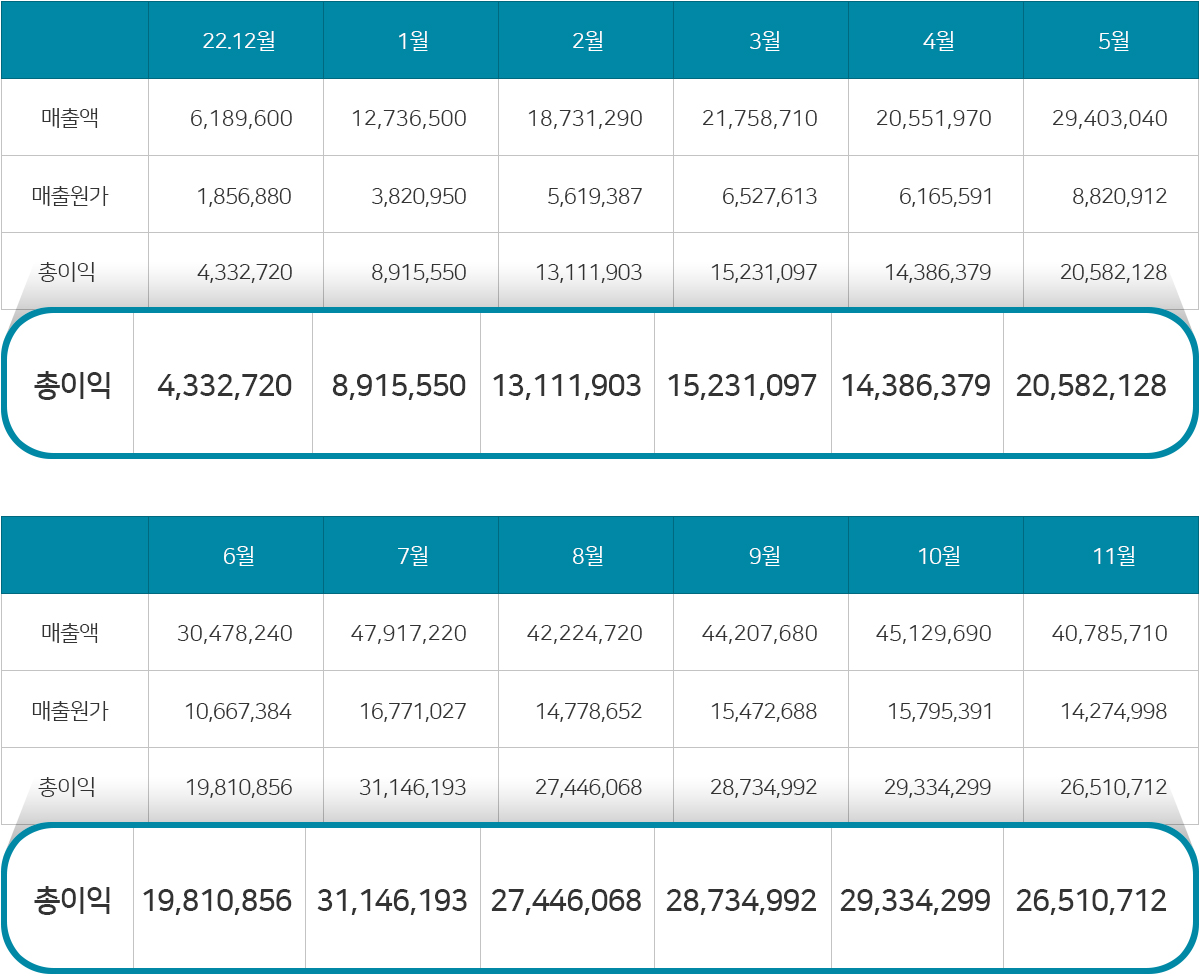Select the 5월 column header
Image resolution: width=1200 pixels, height=978 pixels.
[1112, 41]
